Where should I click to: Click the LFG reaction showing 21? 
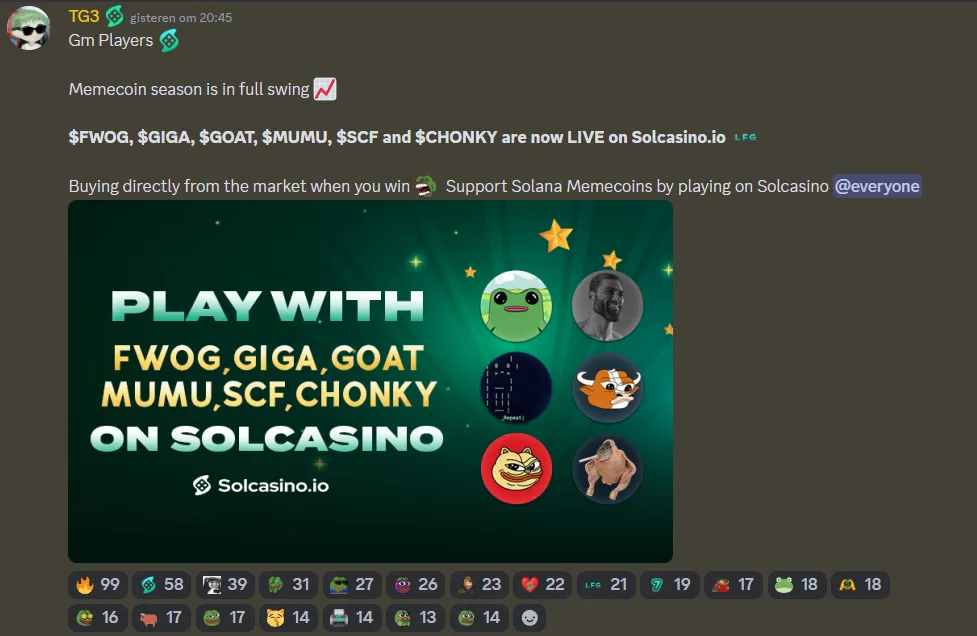606,584
